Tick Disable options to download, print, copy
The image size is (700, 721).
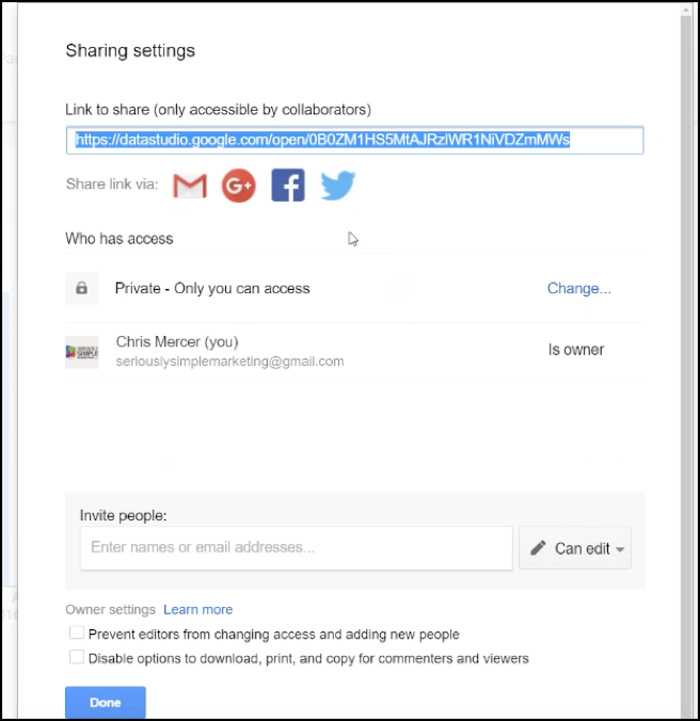point(76,657)
